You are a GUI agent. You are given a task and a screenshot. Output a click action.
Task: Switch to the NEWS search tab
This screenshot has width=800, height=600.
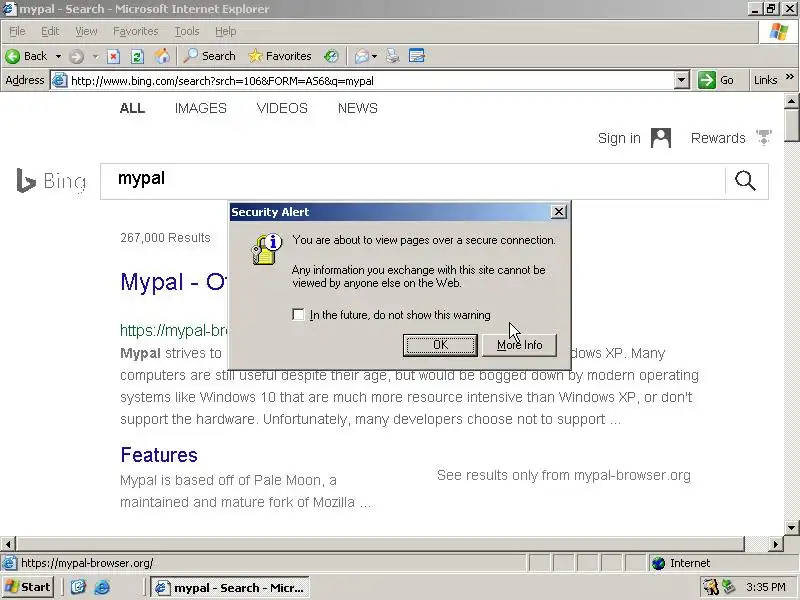pos(358,108)
